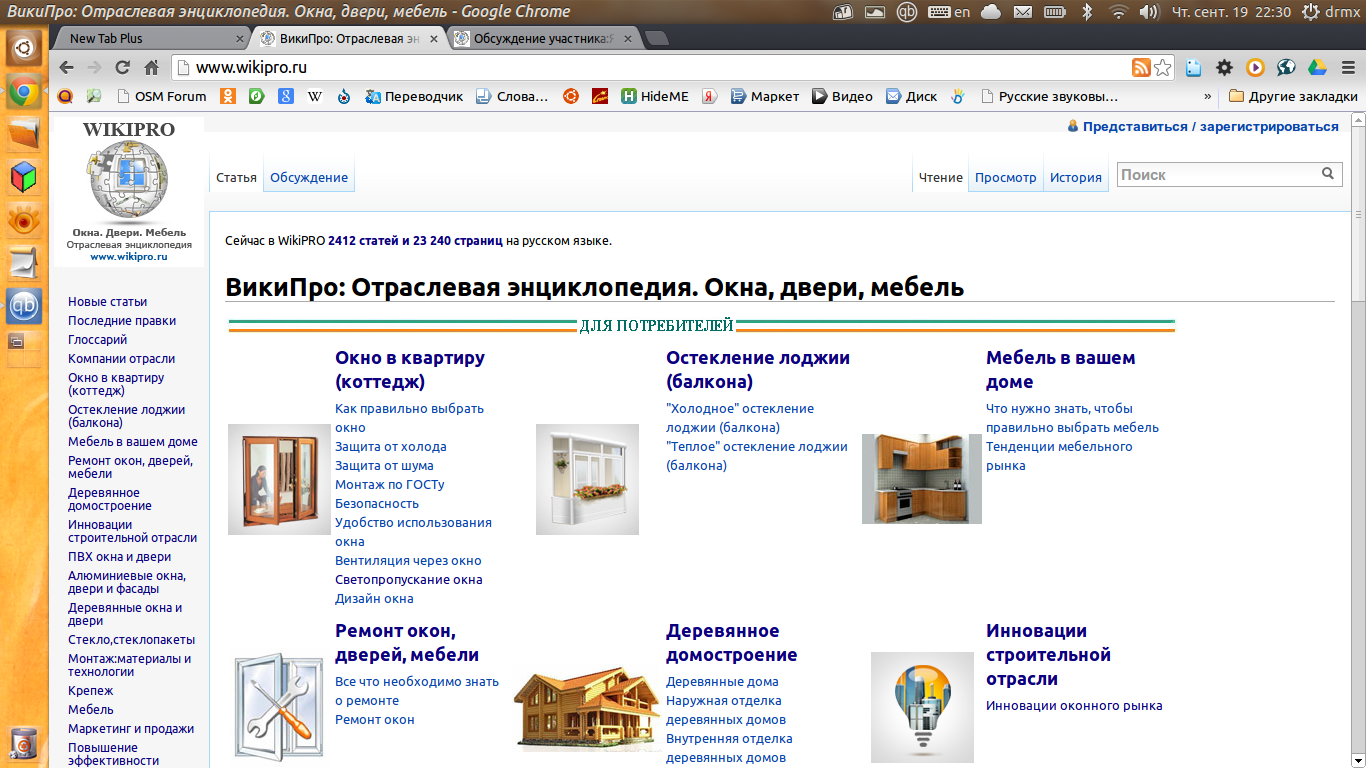Open sidebar link Новые статьи
The width and height of the screenshot is (1366, 768).
coord(108,301)
